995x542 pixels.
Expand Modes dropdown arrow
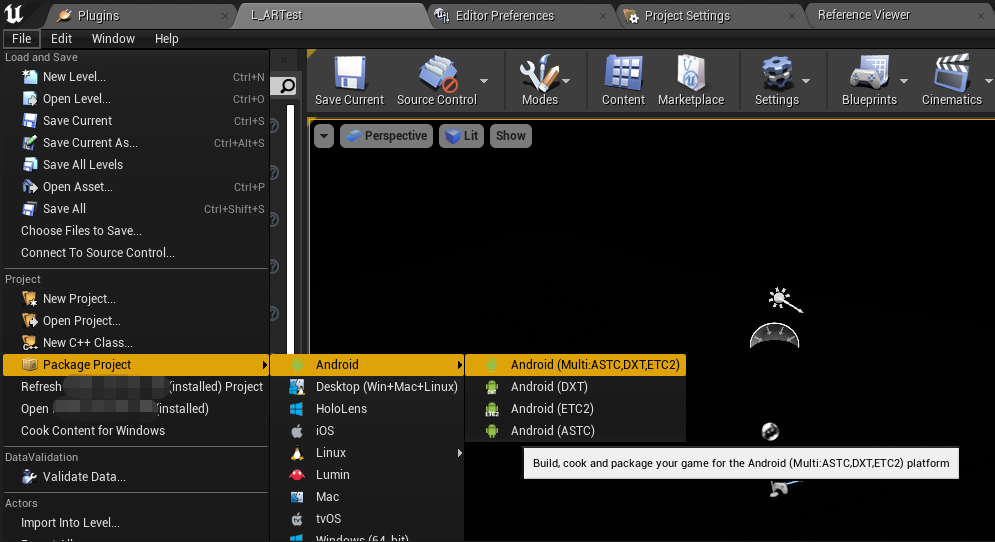tap(566, 81)
